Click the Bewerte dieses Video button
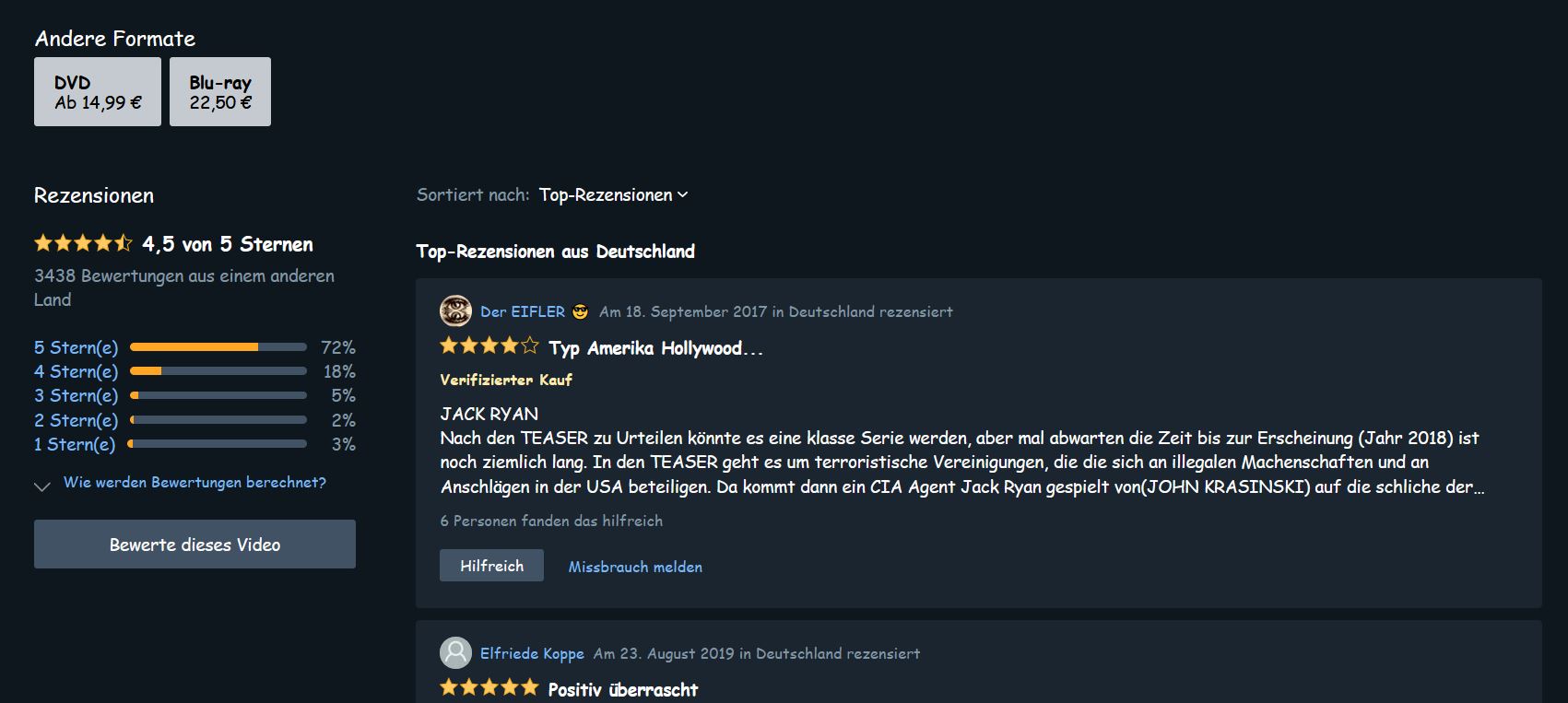The image size is (1568, 703). pos(195,545)
